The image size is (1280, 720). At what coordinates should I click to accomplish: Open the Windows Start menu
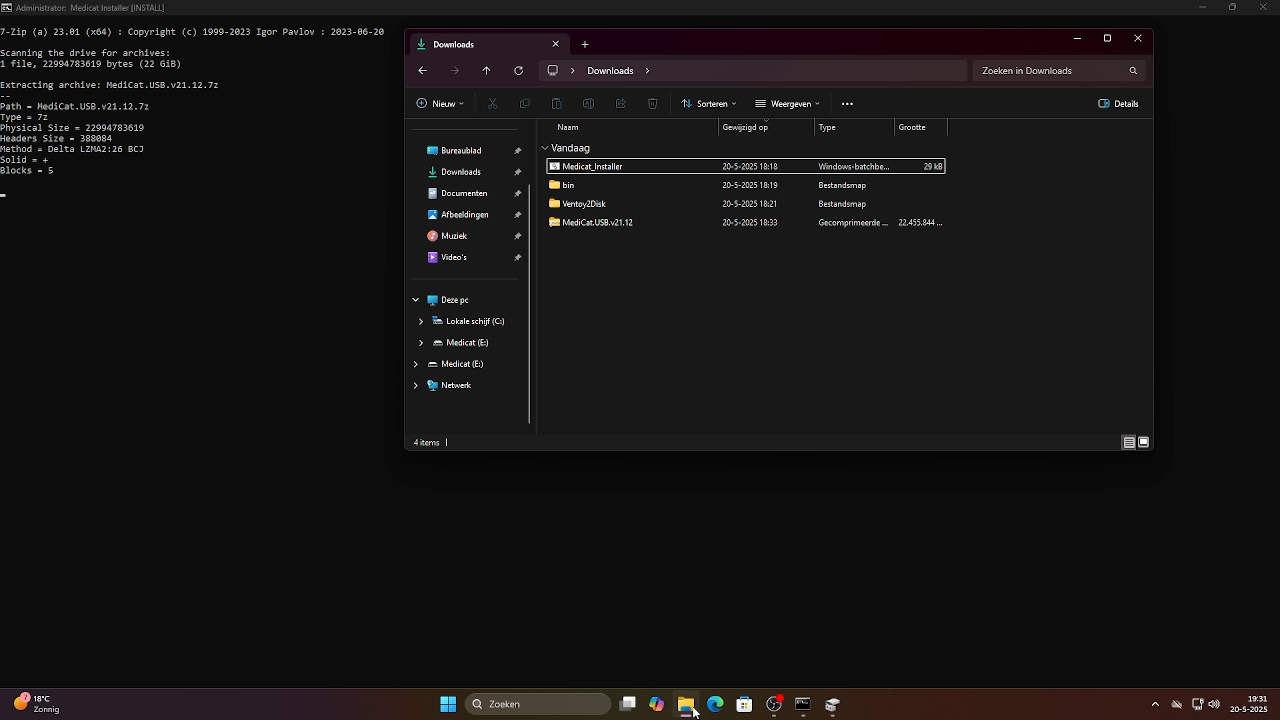click(x=448, y=704)
